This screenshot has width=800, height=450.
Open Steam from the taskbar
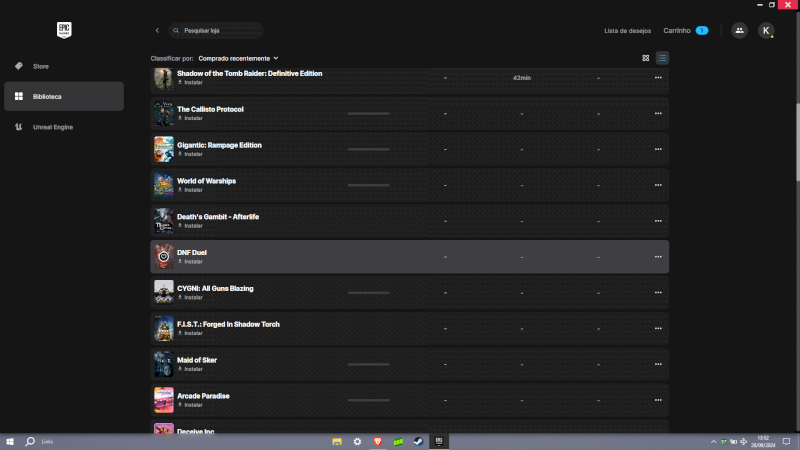[417, 441]
